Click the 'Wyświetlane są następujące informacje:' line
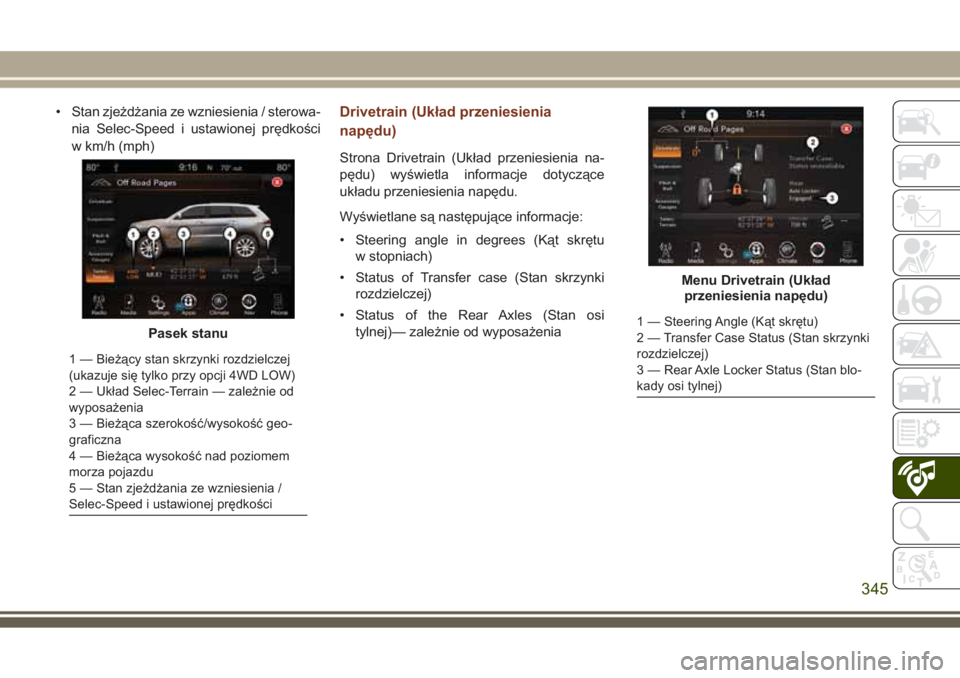This screenshot has width=960, height=678. [461, 217]
